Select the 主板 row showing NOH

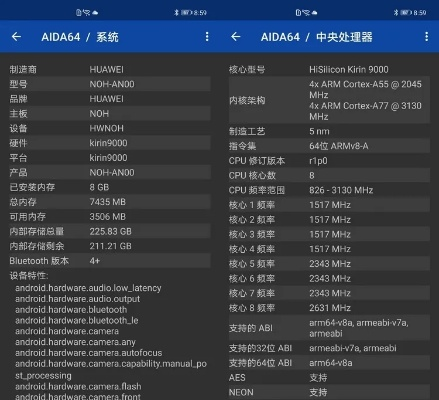[x=110, y=113]
